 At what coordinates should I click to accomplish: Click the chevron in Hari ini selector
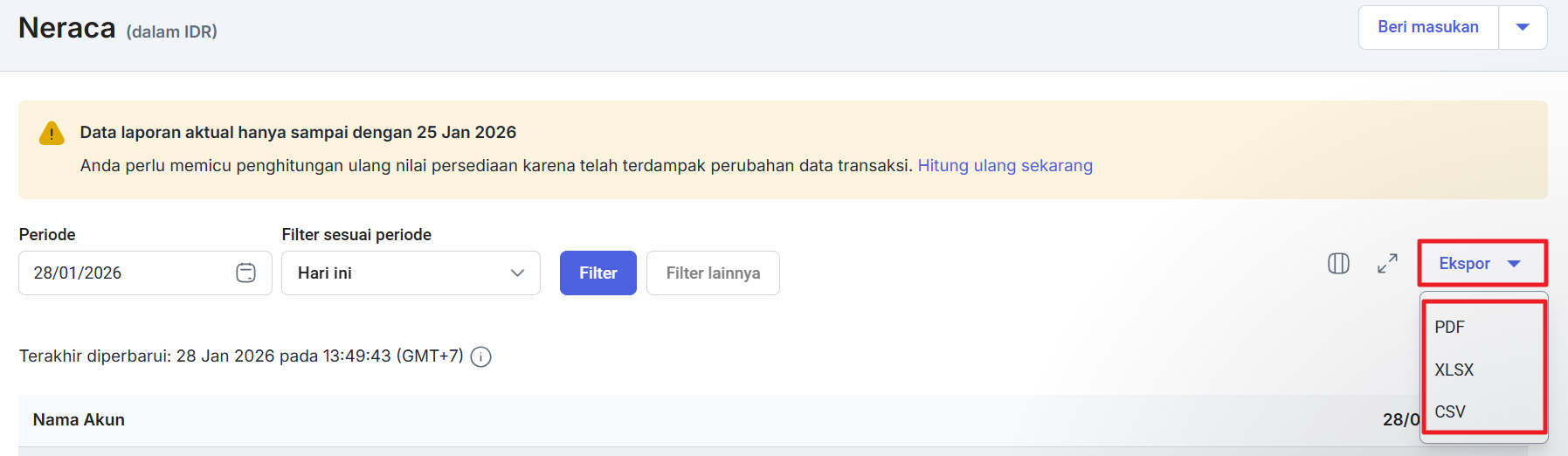[x=517, y=273]
